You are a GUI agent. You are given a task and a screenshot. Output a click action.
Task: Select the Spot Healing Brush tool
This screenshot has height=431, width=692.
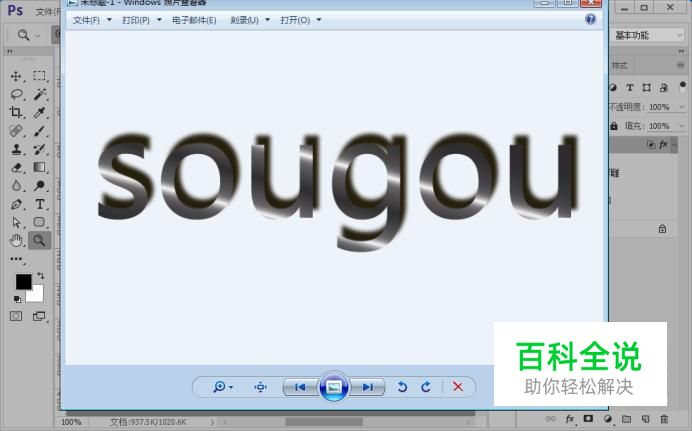click(x=16, y=131)
